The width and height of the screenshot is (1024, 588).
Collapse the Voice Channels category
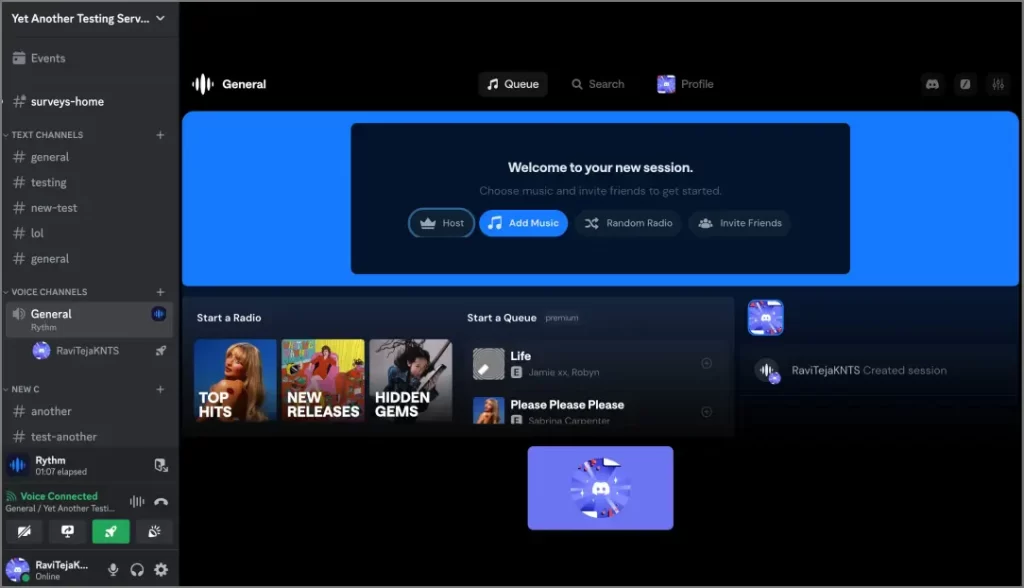[x=49, y=292]
